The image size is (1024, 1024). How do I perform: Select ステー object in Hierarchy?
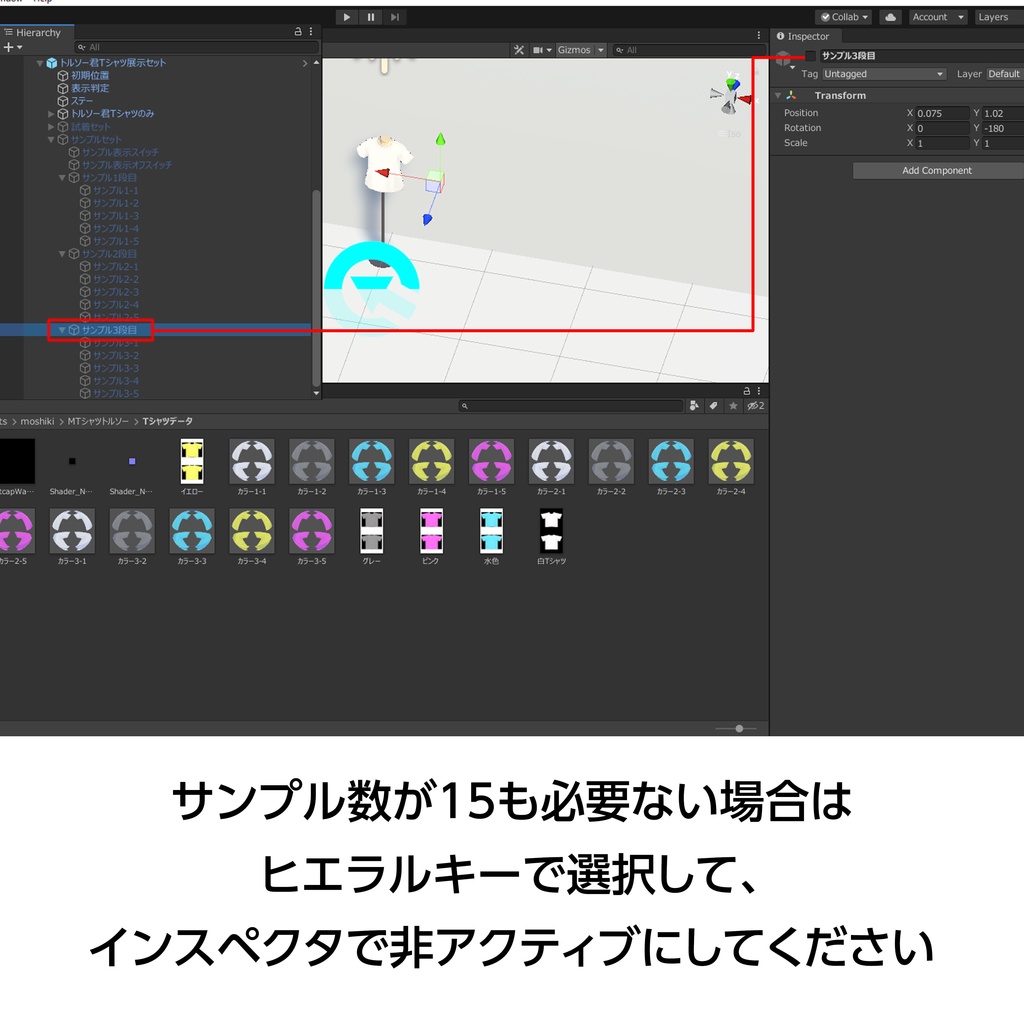pos(82,101)
